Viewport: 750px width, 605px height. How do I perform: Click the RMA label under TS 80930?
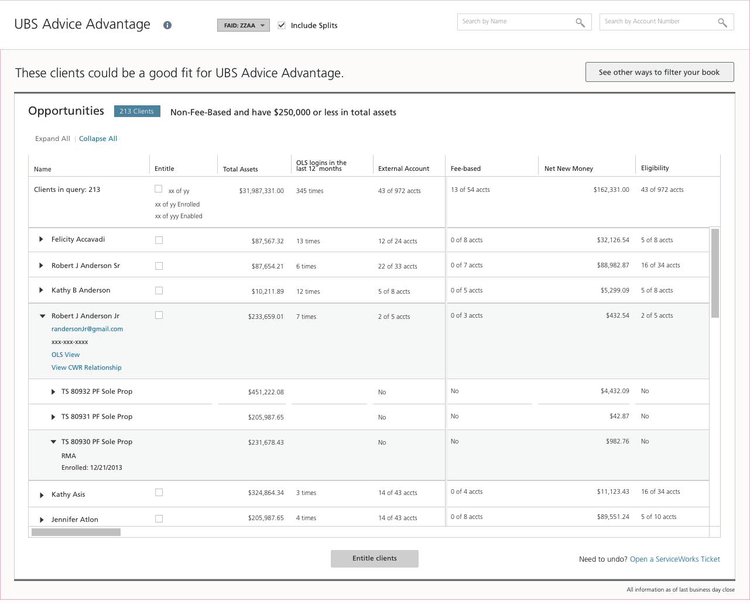69,456
